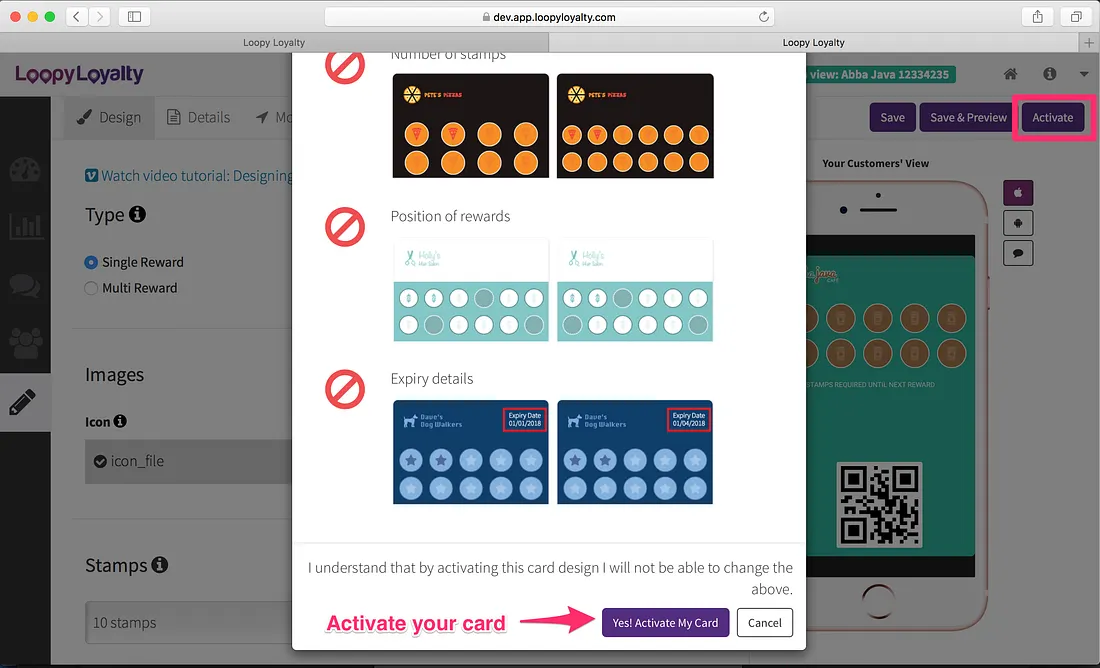
Task: Open the pencil card design sidebar icon
Action: [x=22, y=403]
